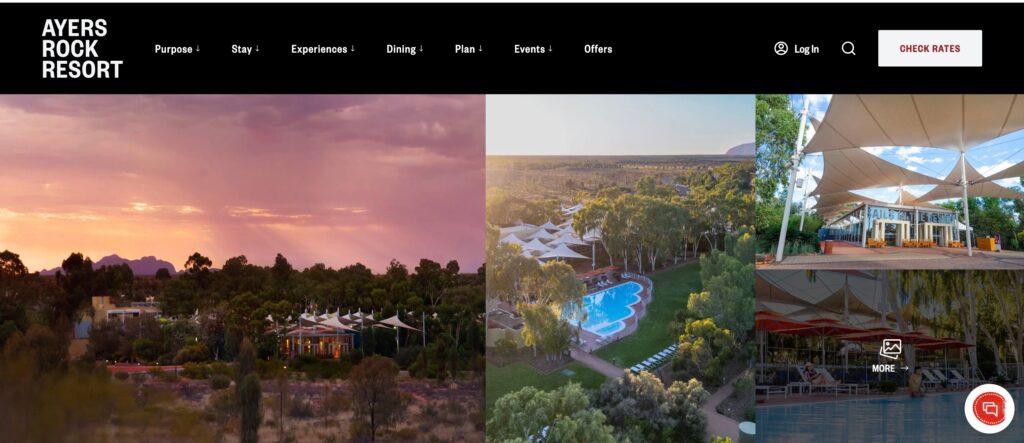Open the Events navigation menu

[533, 49]
